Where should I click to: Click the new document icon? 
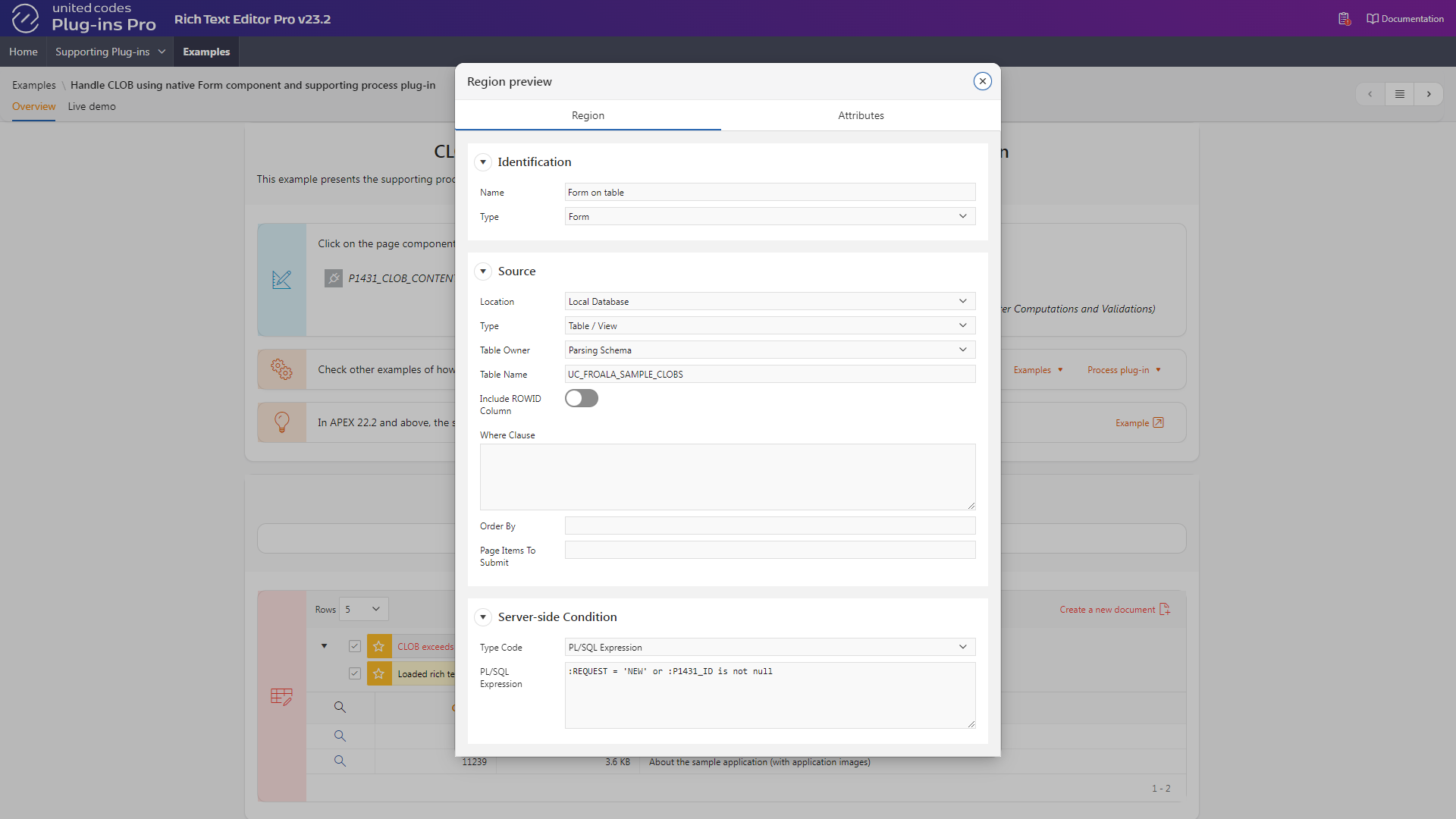coord(1165,609)
